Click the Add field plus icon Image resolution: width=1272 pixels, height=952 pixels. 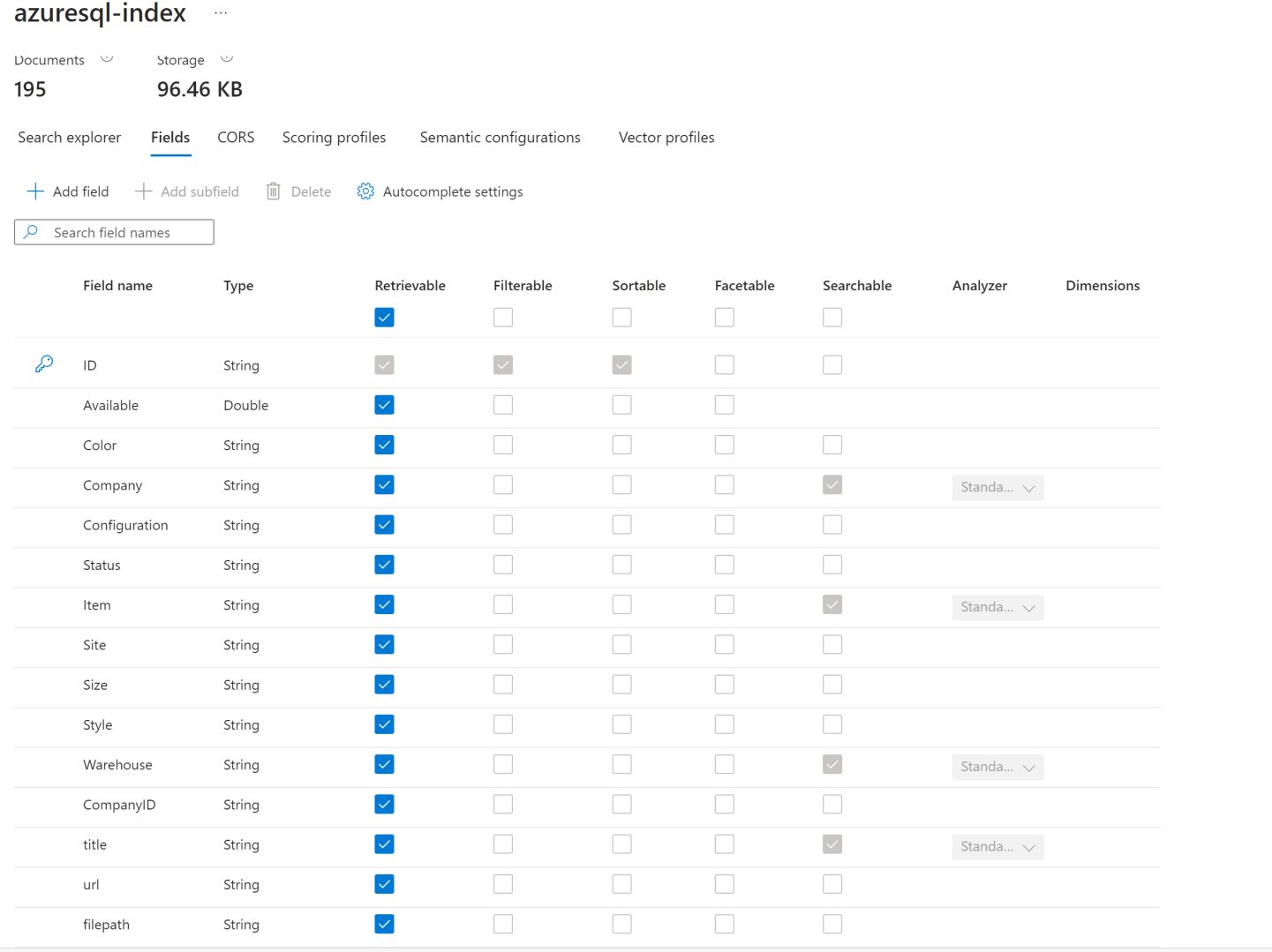pyautogui.click(x=35, y=191)
